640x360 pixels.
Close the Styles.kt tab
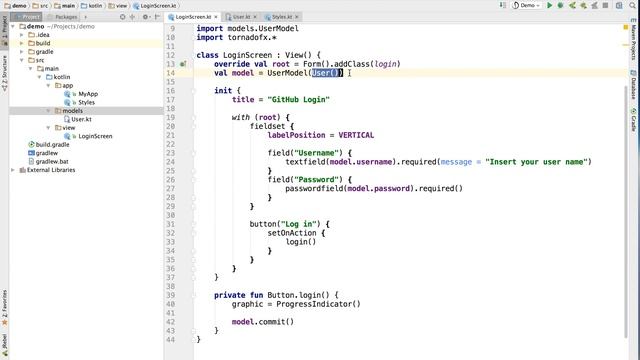pyautogui.click(x=297, y=17)
